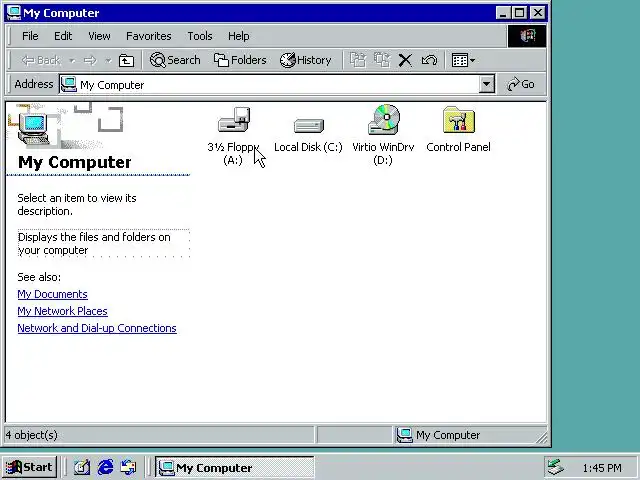Click the Show Desktop quick launch icon

coord(82,467)
